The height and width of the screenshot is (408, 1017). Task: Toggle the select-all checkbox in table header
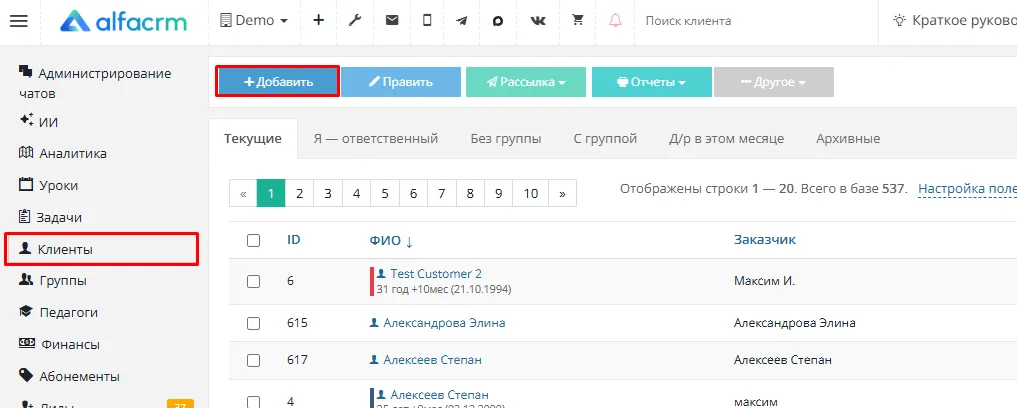pos(254,241)
